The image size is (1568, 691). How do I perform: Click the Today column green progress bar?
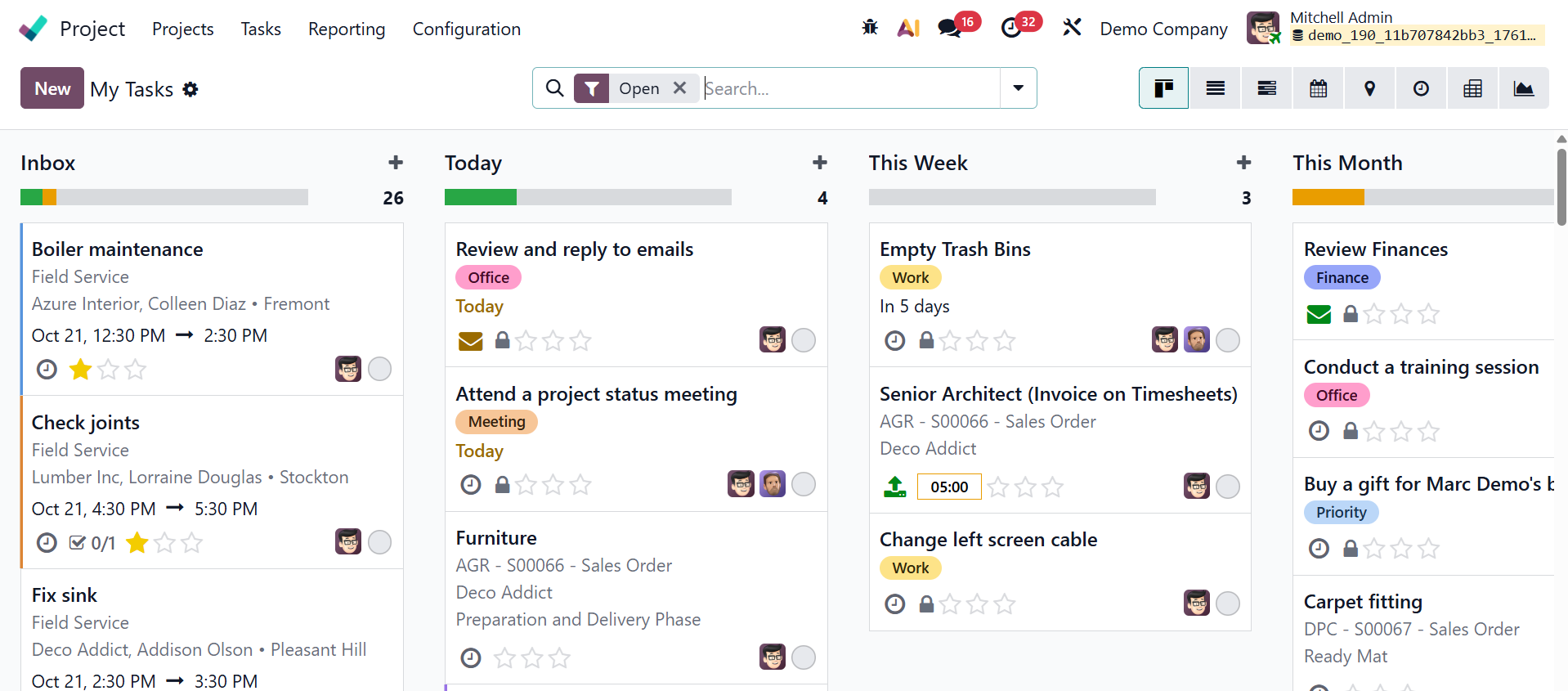coord(480,197)
